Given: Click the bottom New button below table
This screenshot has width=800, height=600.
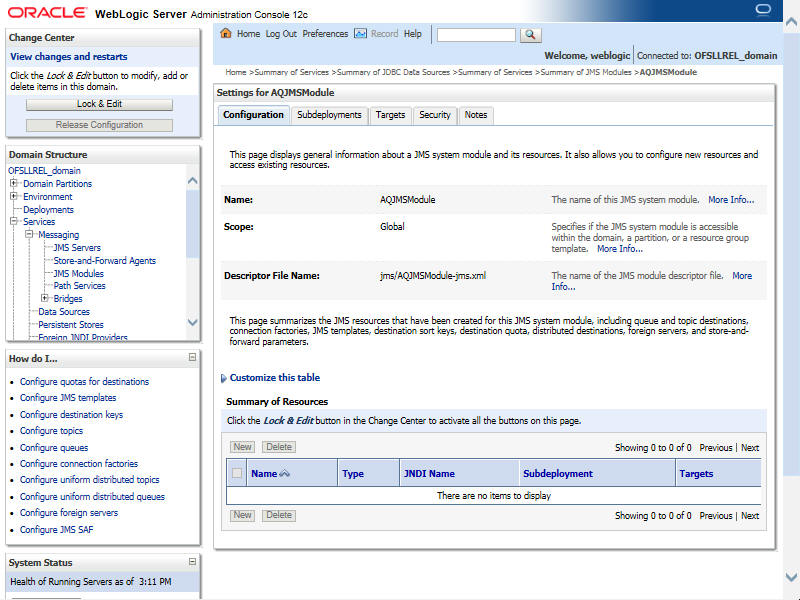Looking at the screenshot, I should pyautogui.click(x=242, y=515).
